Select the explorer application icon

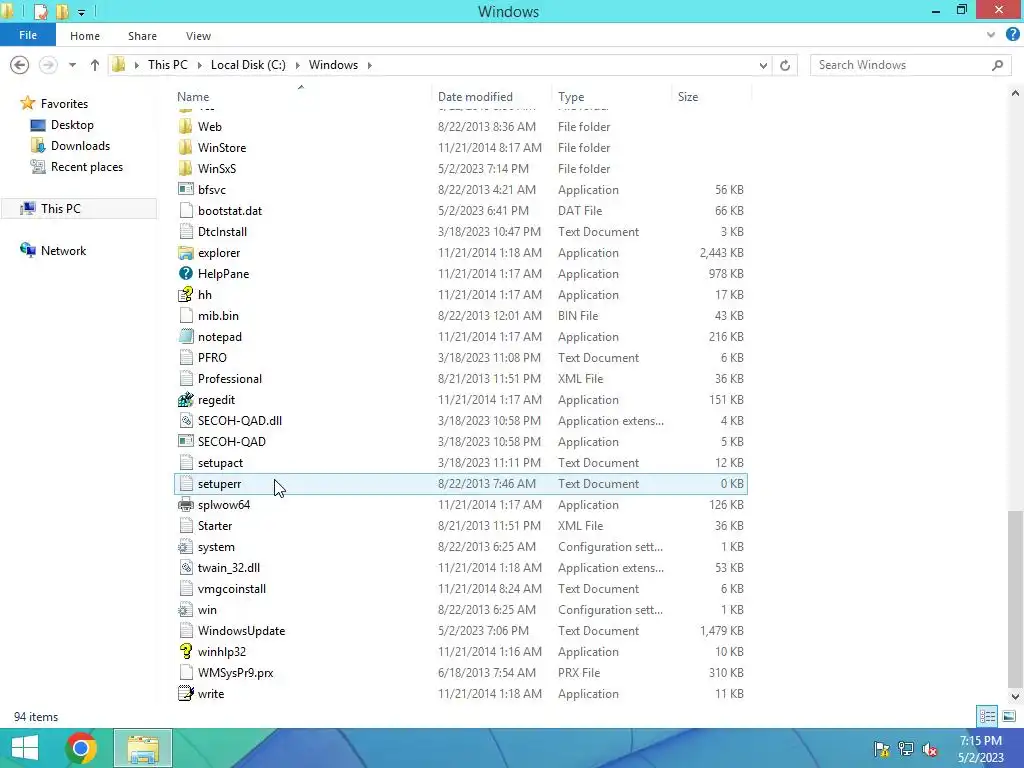pos(185,253)
